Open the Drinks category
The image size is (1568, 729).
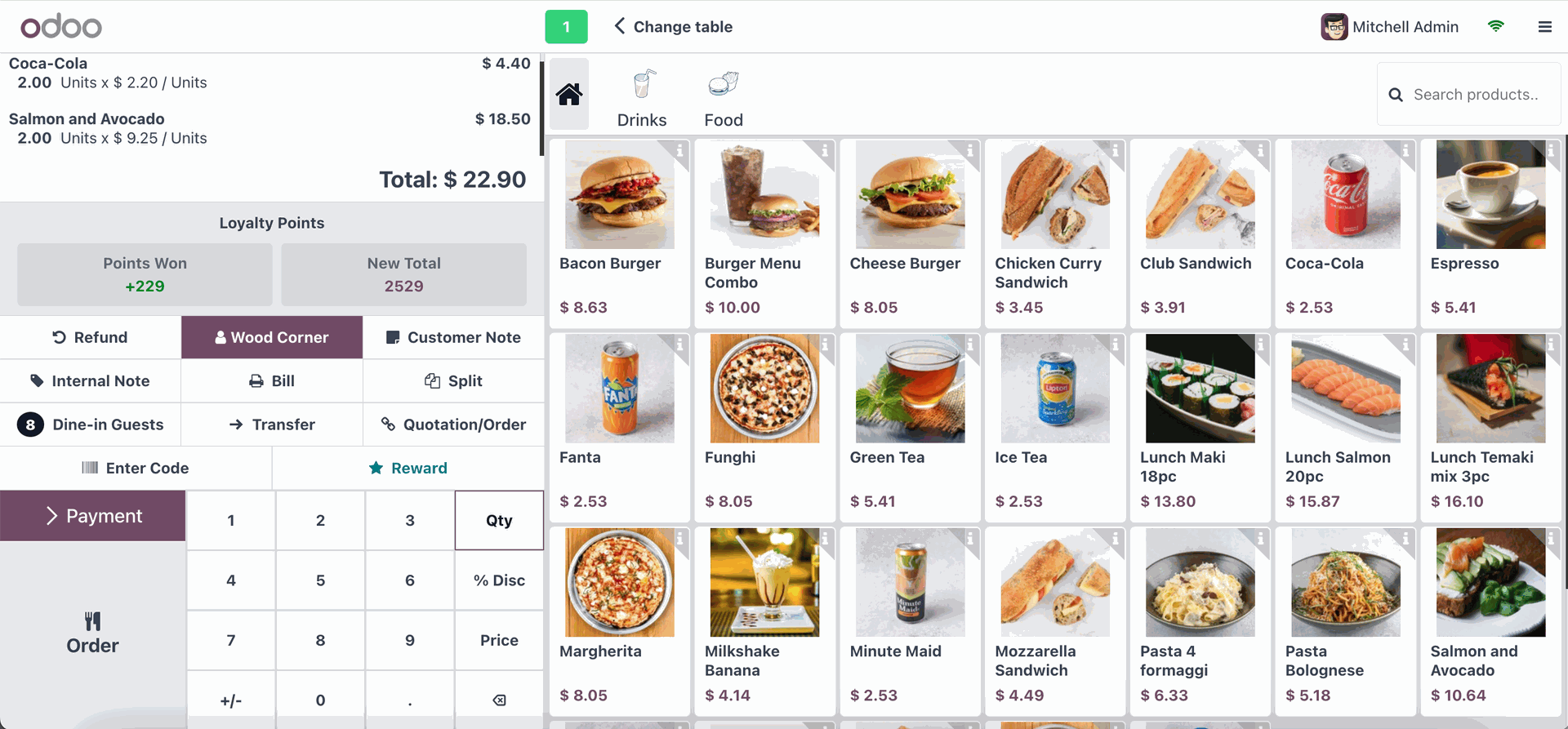[x=642, y=98]
